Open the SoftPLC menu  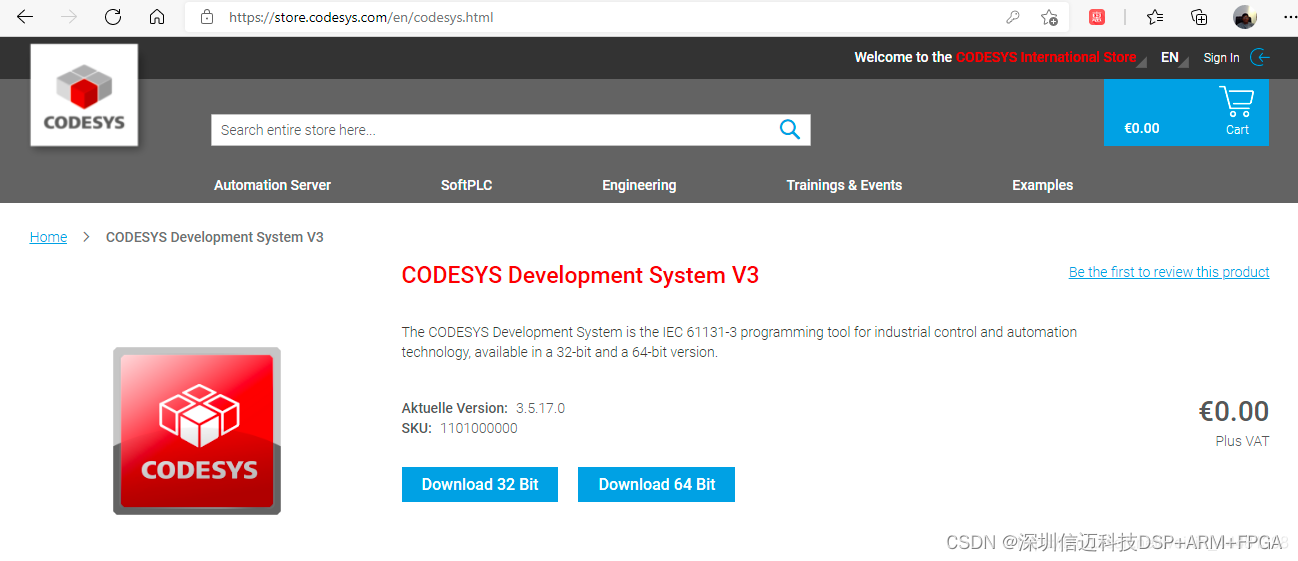pyautogui.click(x=466, y=185)
